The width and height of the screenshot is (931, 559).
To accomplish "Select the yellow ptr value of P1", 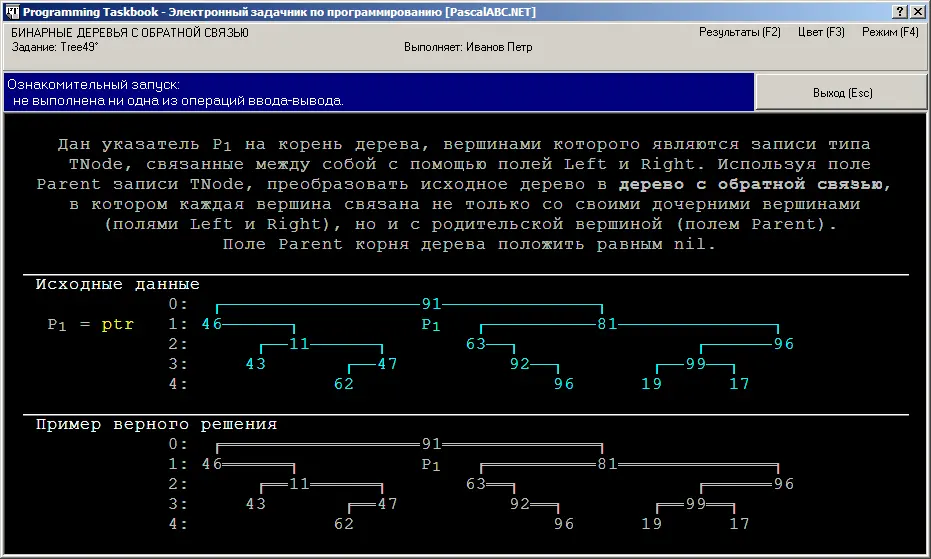I will point(117,324).
